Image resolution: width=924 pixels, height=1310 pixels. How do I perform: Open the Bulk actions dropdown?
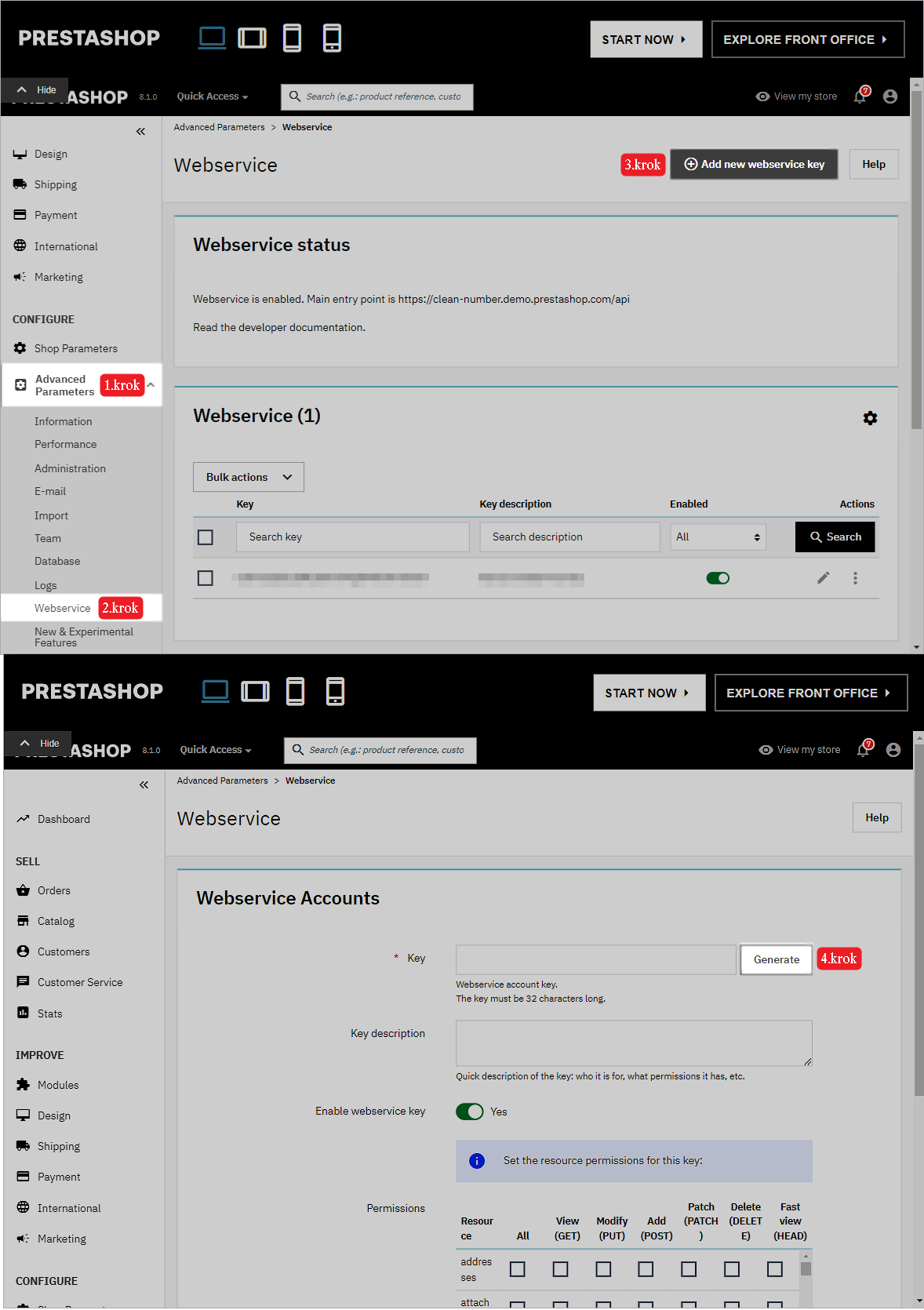[249, 477]
